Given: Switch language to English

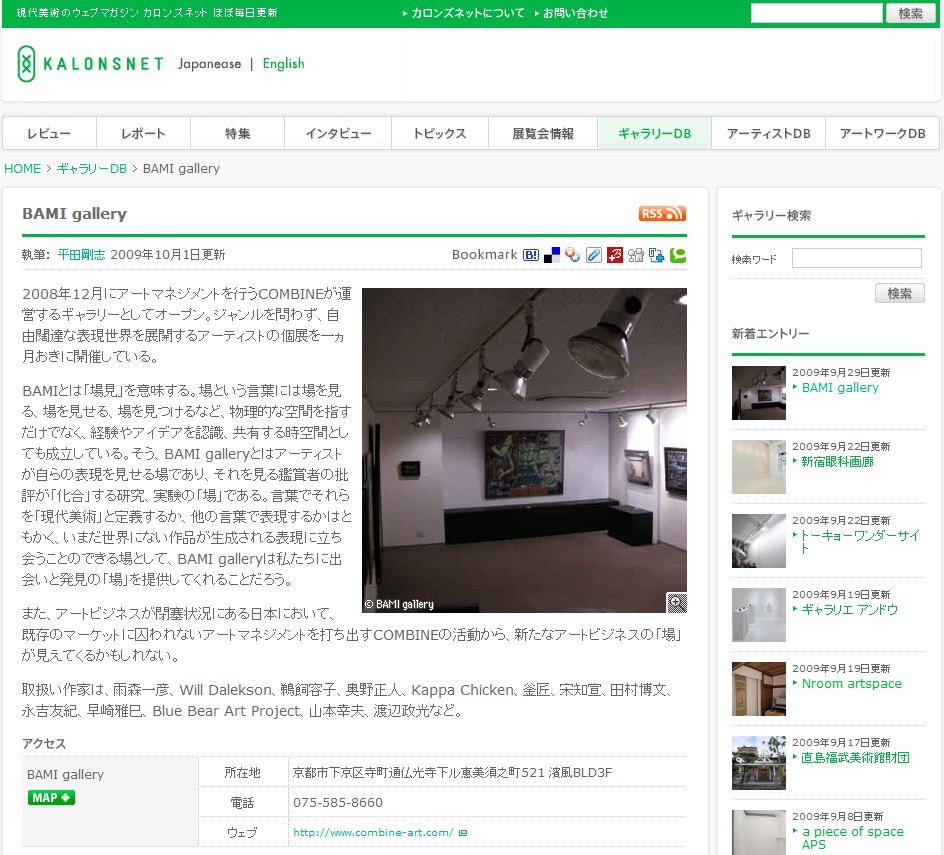Looking at the screenshot, I should 283,64.
